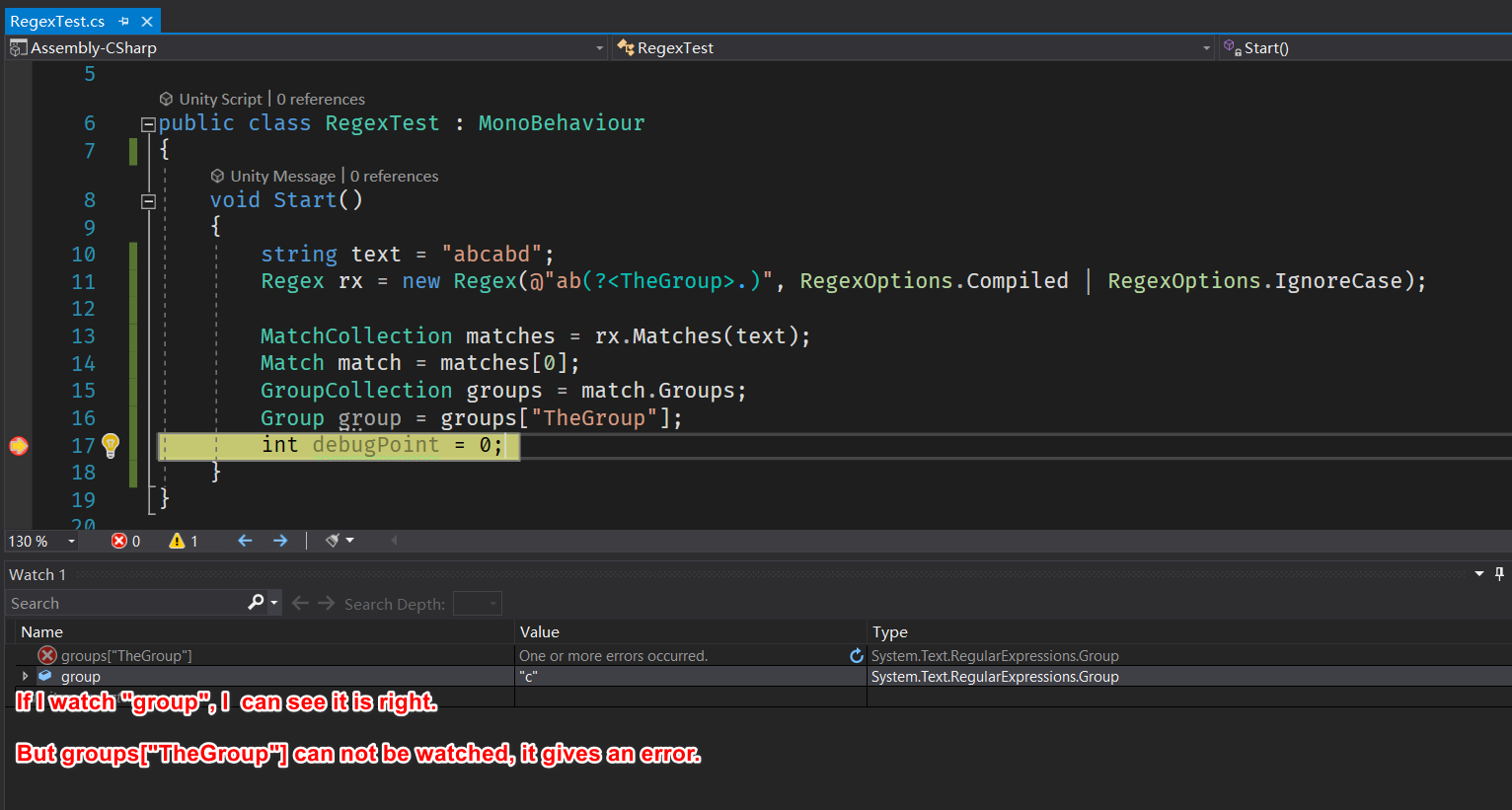Open the code cleanup profile dropdown arrow
The width and height of the screenshot is (1512, 810).
[x=349, y=541]
